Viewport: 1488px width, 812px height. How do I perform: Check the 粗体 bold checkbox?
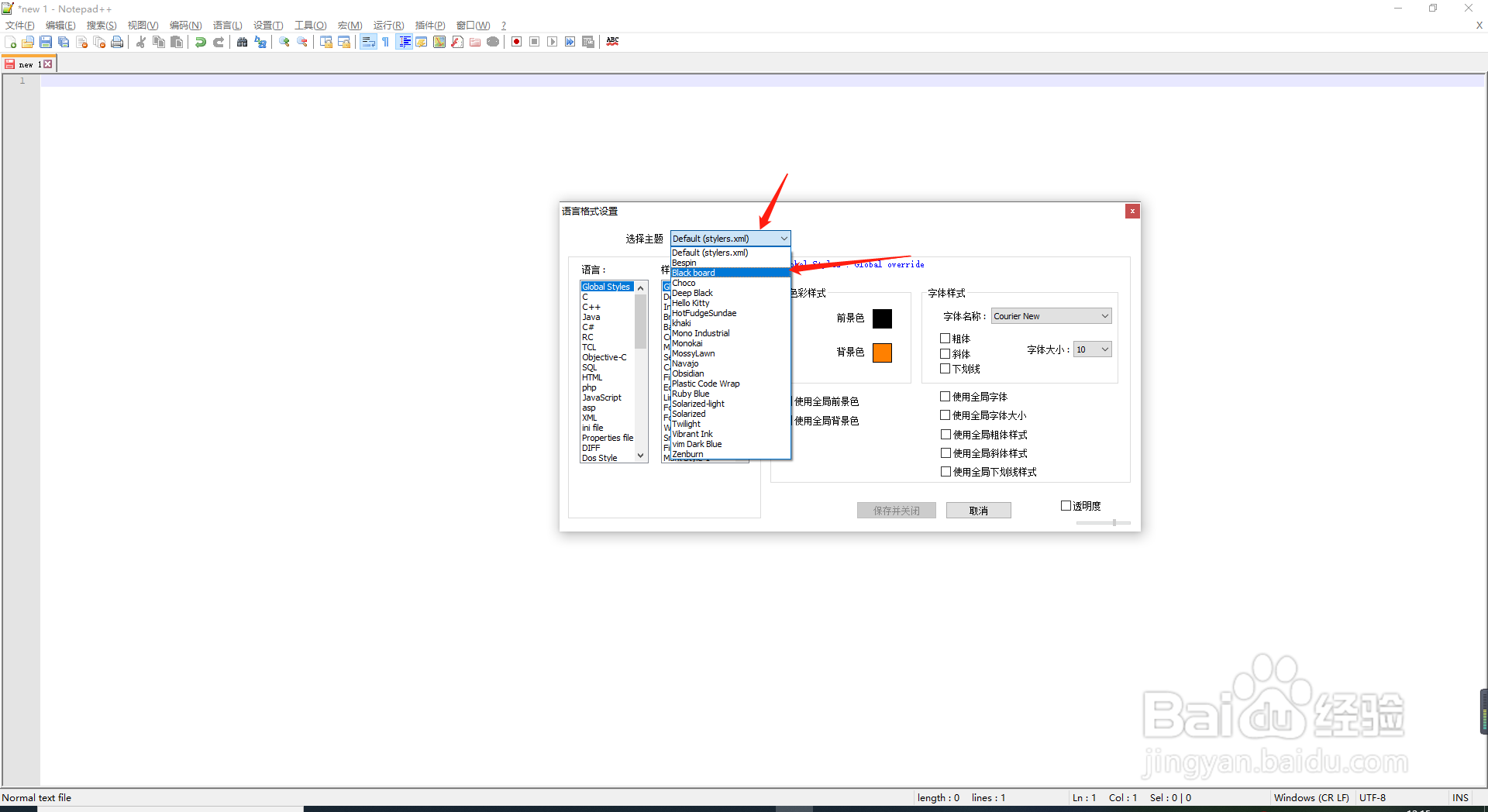pyautogui.click(x=945, y=339)
